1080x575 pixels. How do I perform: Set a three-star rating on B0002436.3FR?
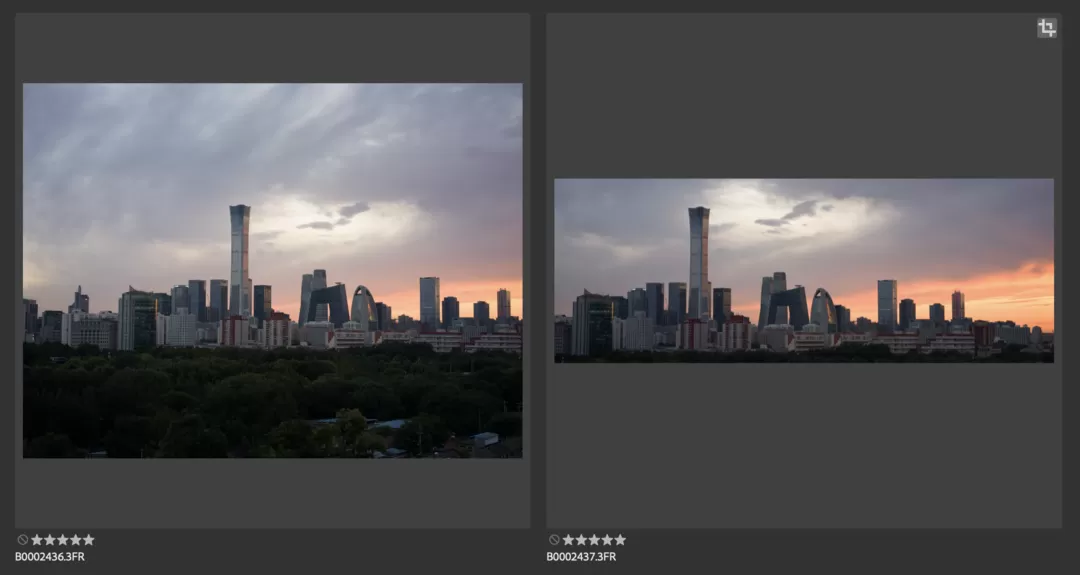[63, 540]
